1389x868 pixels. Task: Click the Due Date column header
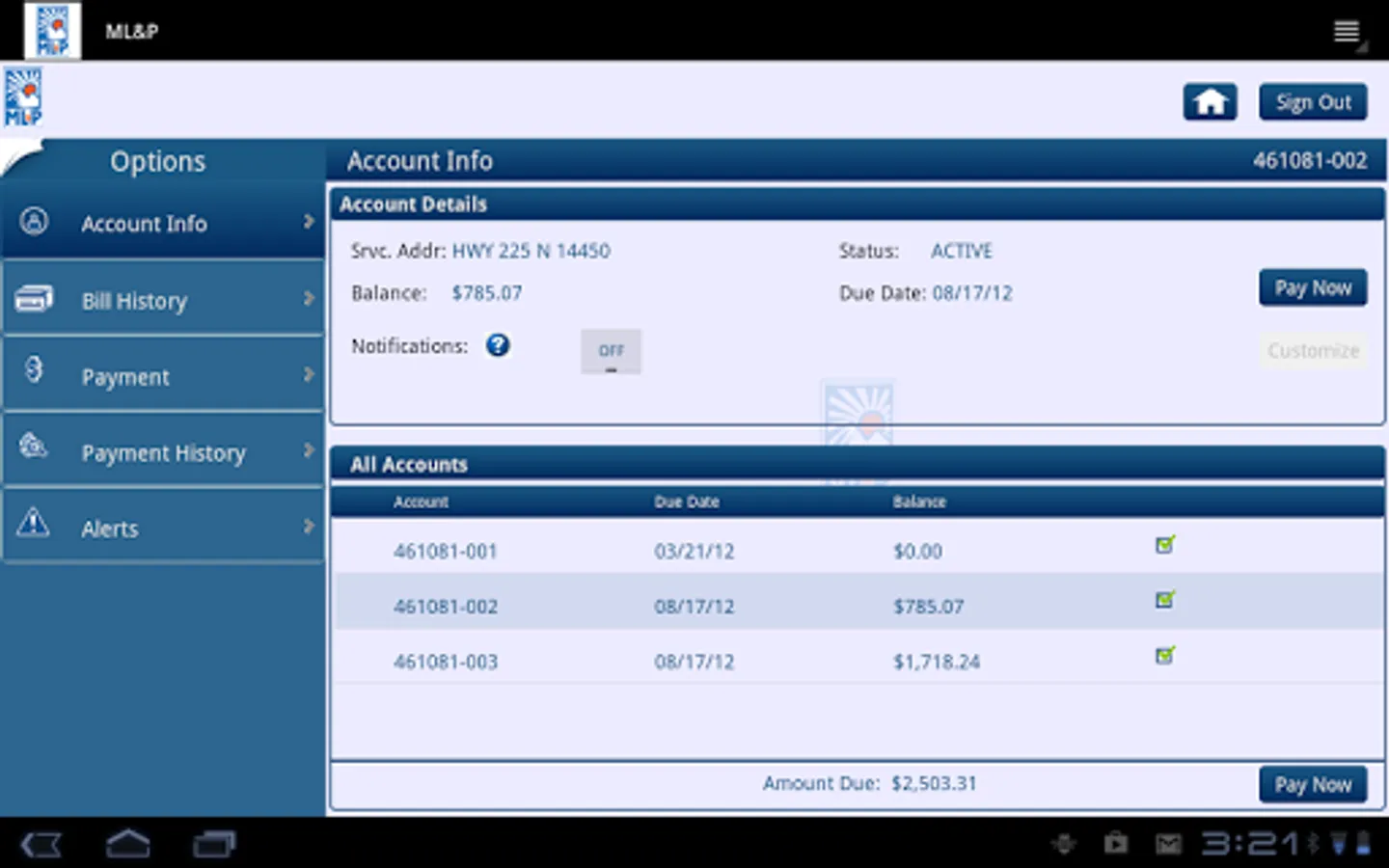(x=687, y=502)
